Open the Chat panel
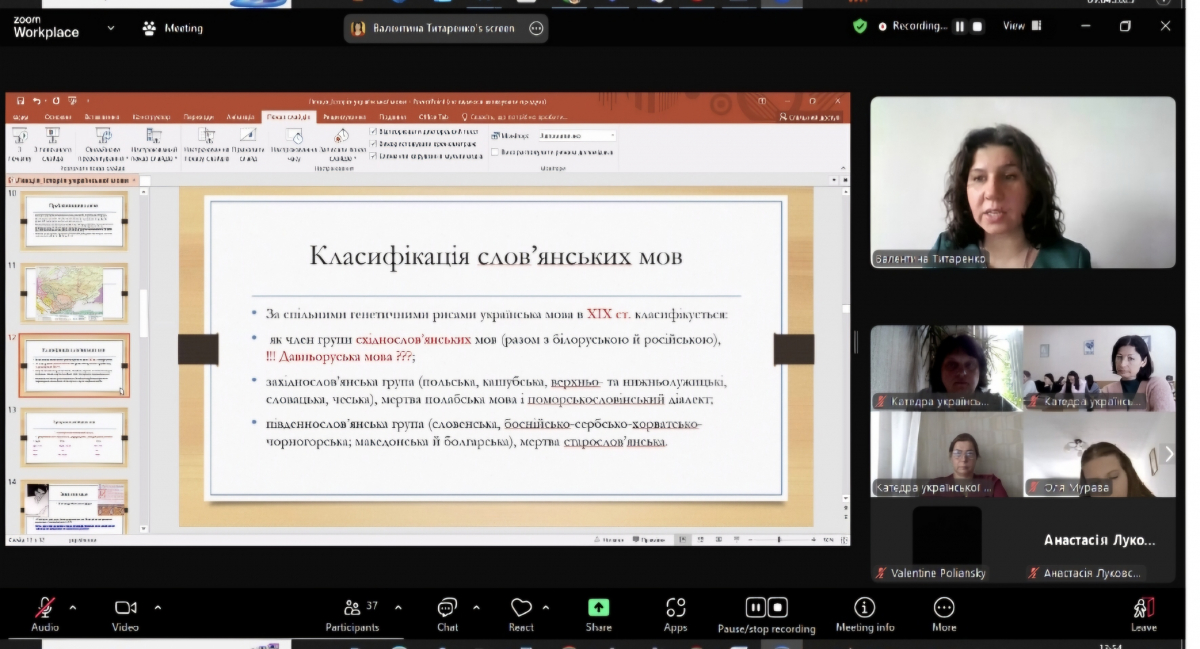The width and height of the screenshot is (1200, 649). point(447,613)
